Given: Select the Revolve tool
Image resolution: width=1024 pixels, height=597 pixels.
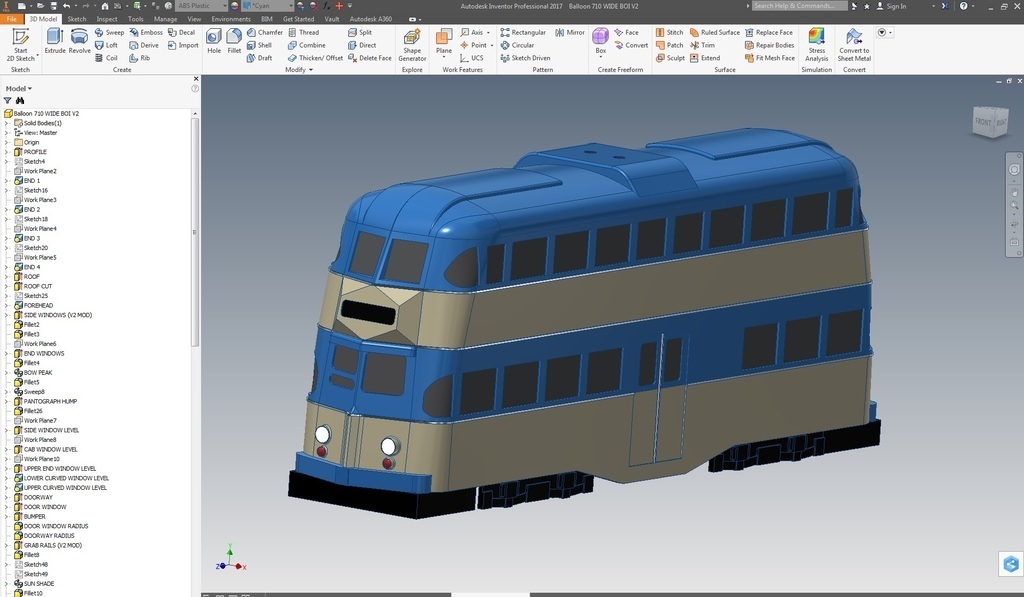Looking at the screenshot, I should [80, 40].
